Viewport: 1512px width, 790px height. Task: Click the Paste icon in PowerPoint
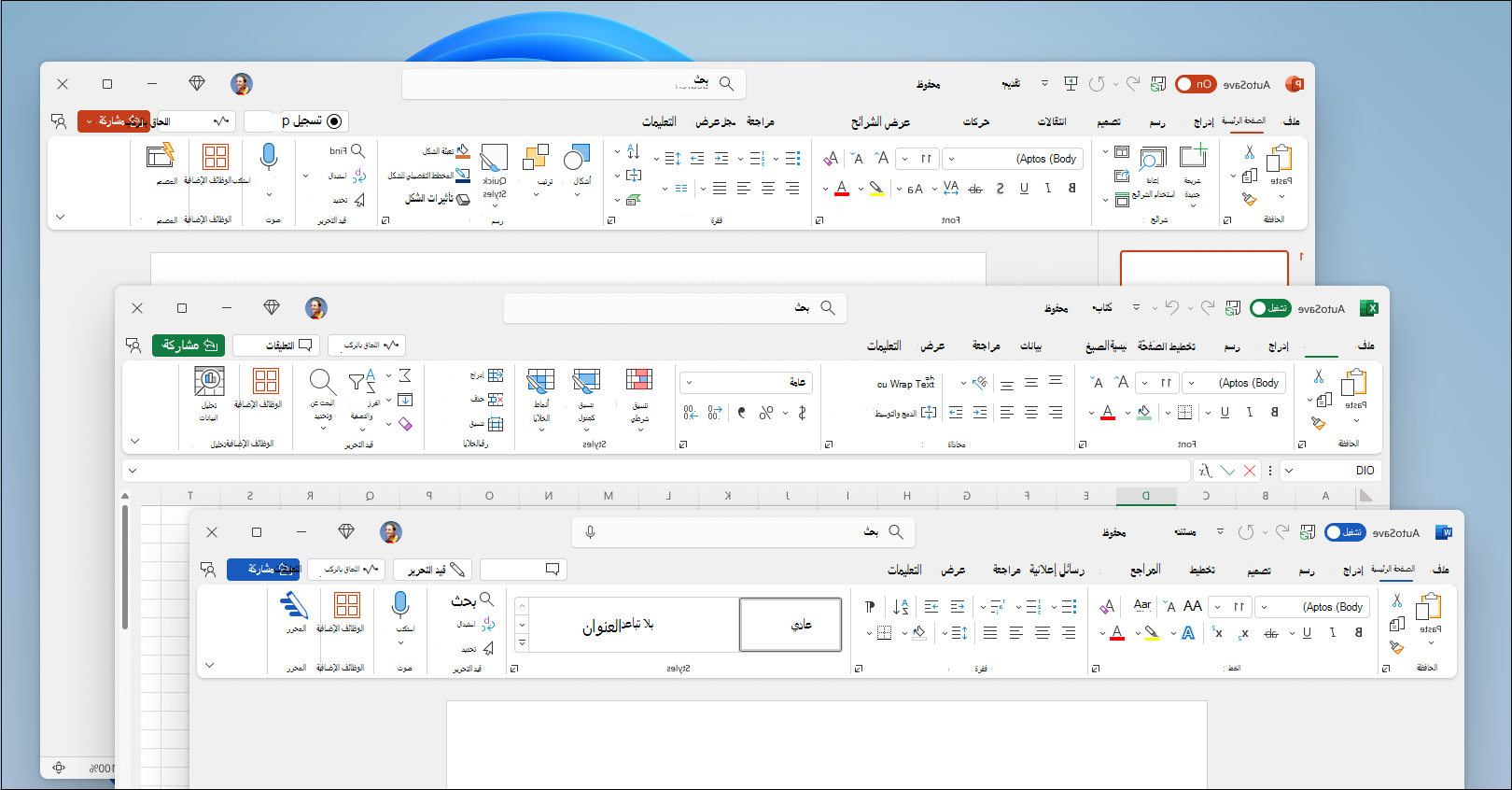[x=1281, y=158]
